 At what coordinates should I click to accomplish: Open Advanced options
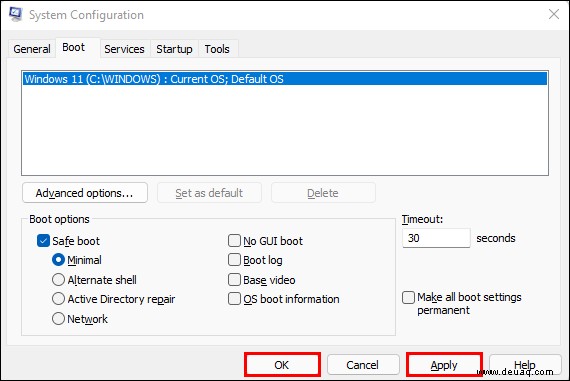pos(85,193)
